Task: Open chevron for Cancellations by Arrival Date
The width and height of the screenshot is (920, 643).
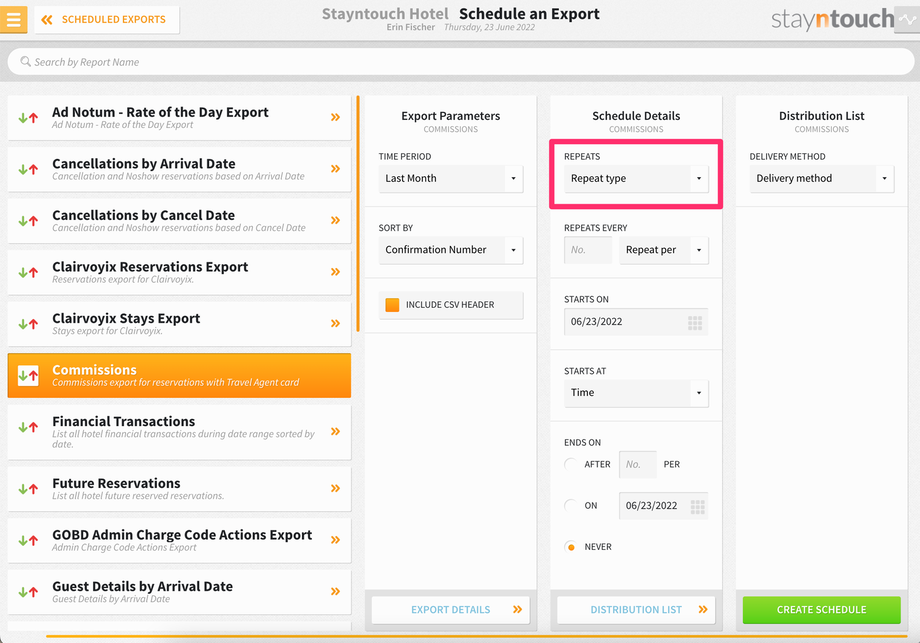Action: coord(335,169)
